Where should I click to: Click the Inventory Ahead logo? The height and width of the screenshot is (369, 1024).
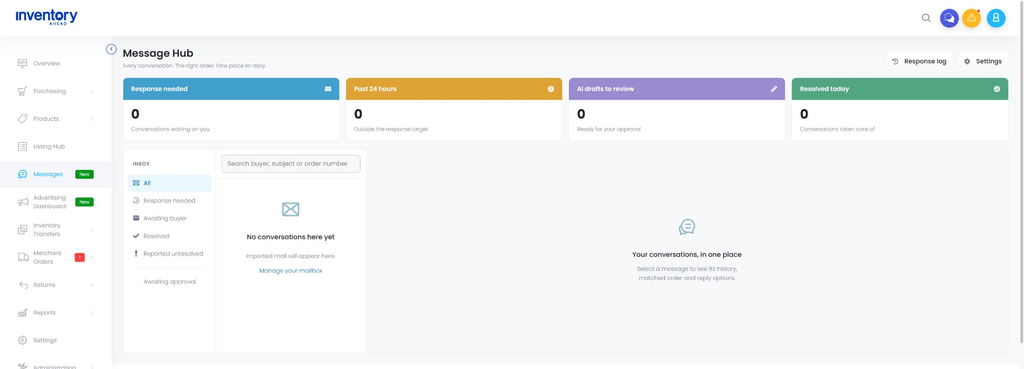(46, 18)
